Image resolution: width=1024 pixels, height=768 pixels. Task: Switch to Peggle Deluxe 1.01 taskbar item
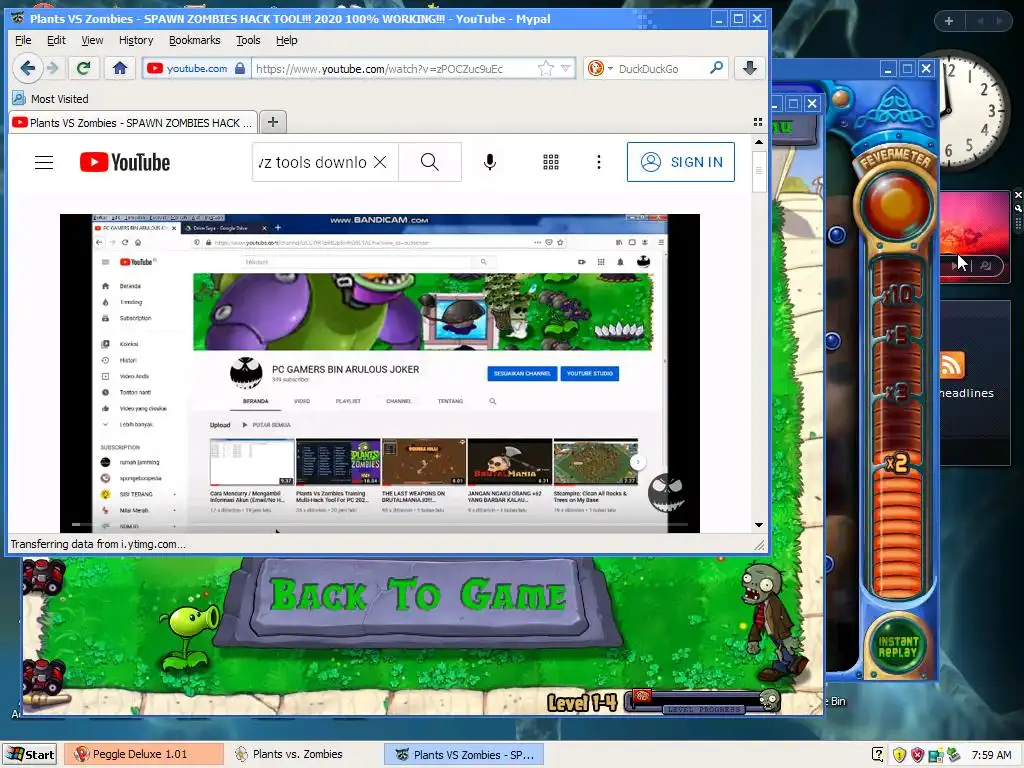point(144,754)
